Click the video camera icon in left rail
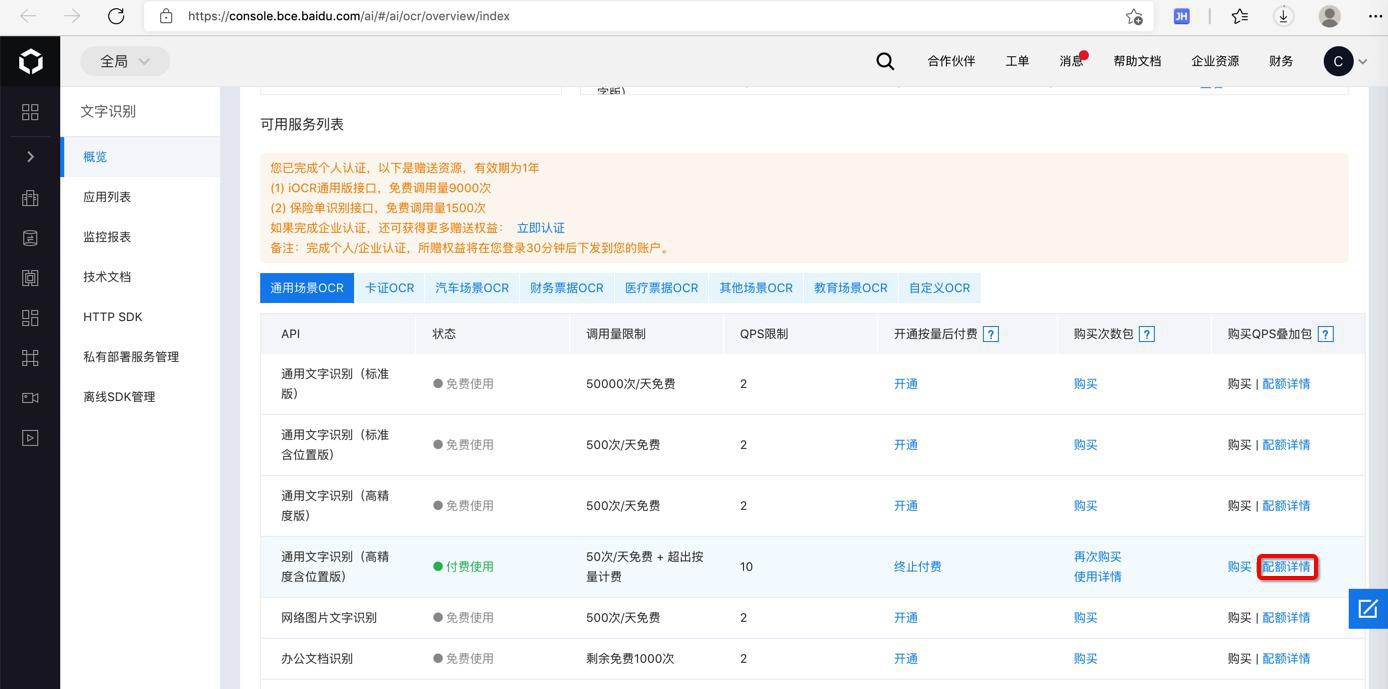 coord(30,397)
